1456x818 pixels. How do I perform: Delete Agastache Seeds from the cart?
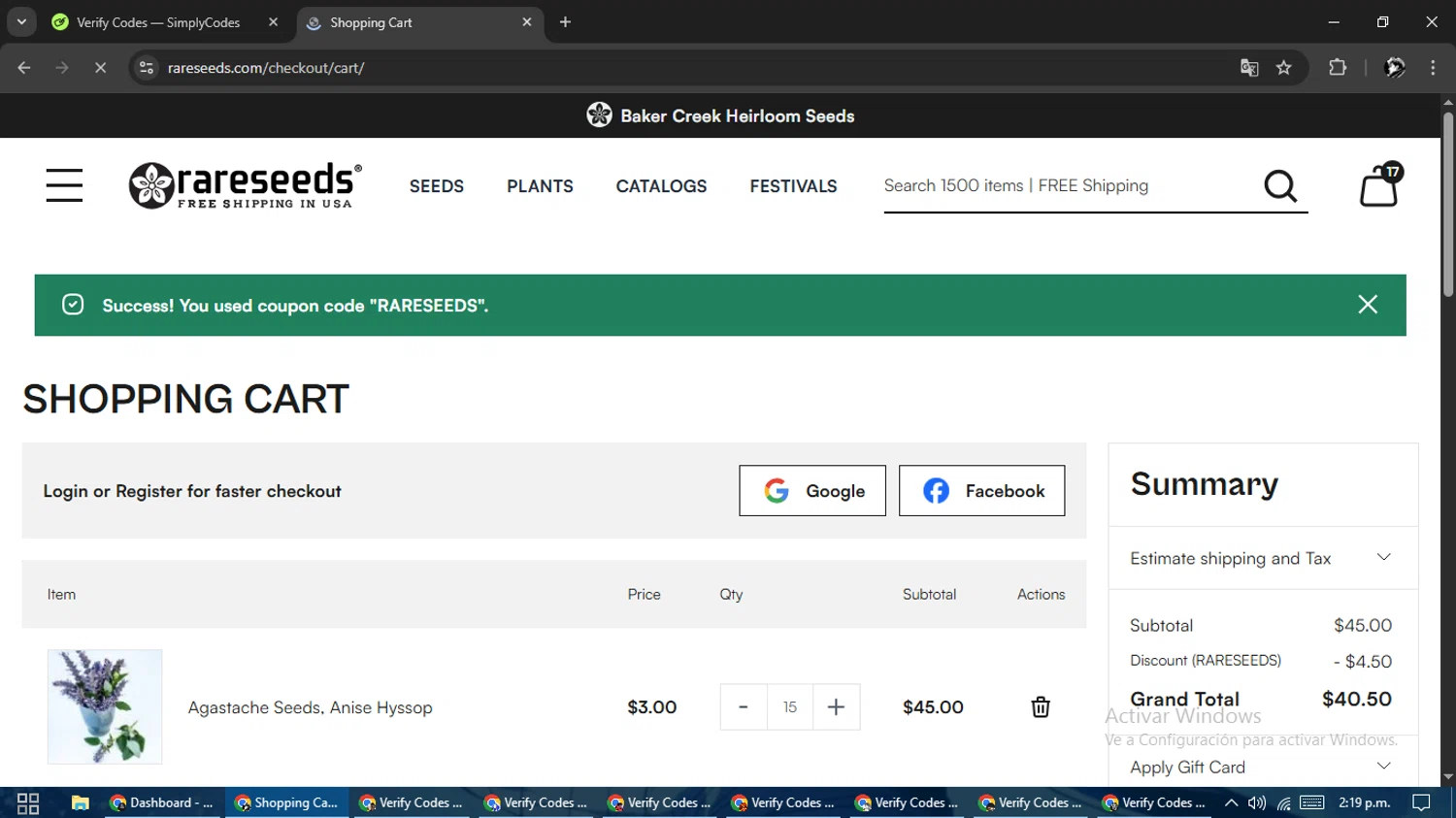click(1041, 706)
